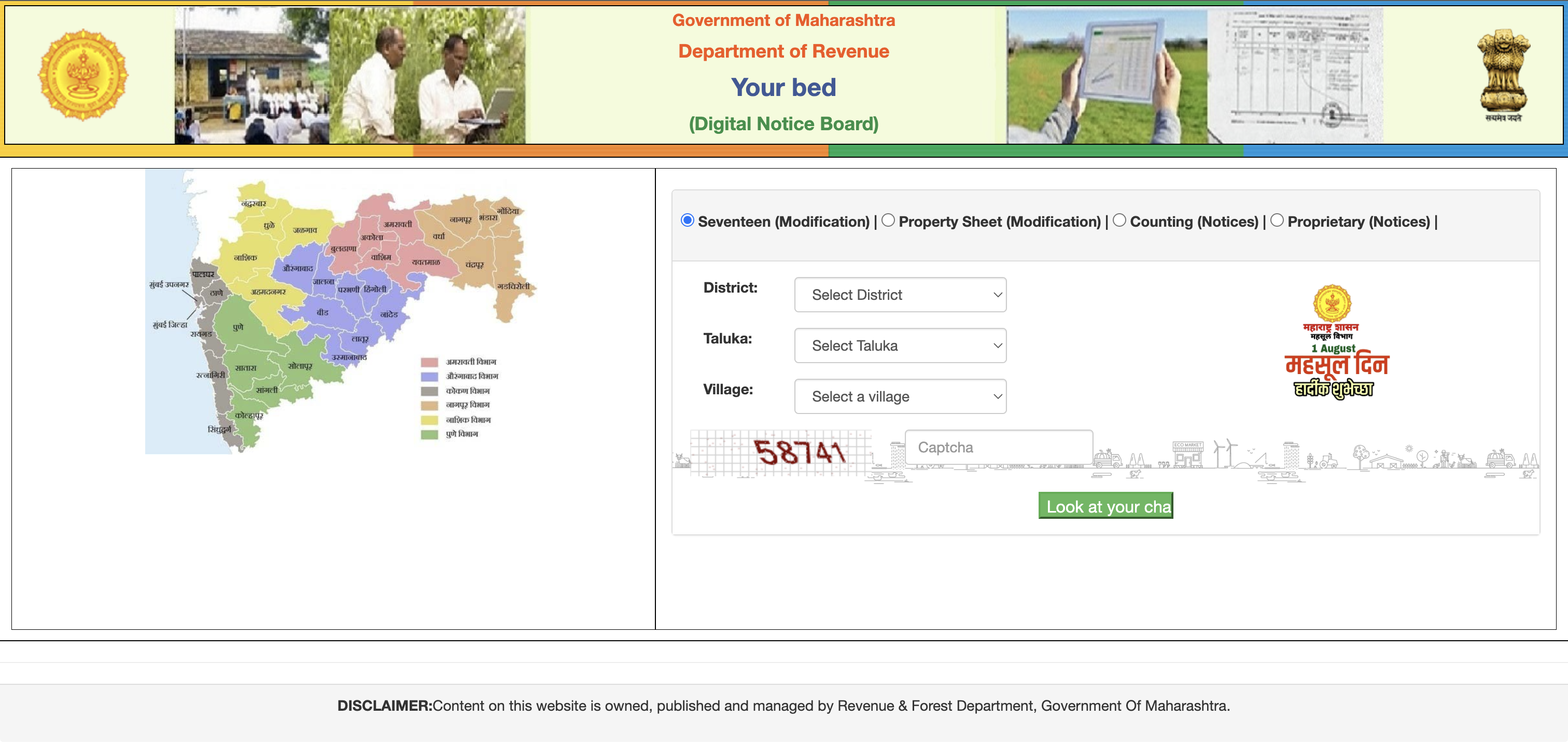Expand the Select Taluka dropdown
Screen dimensions: 1568x745
tap(900, 346)
